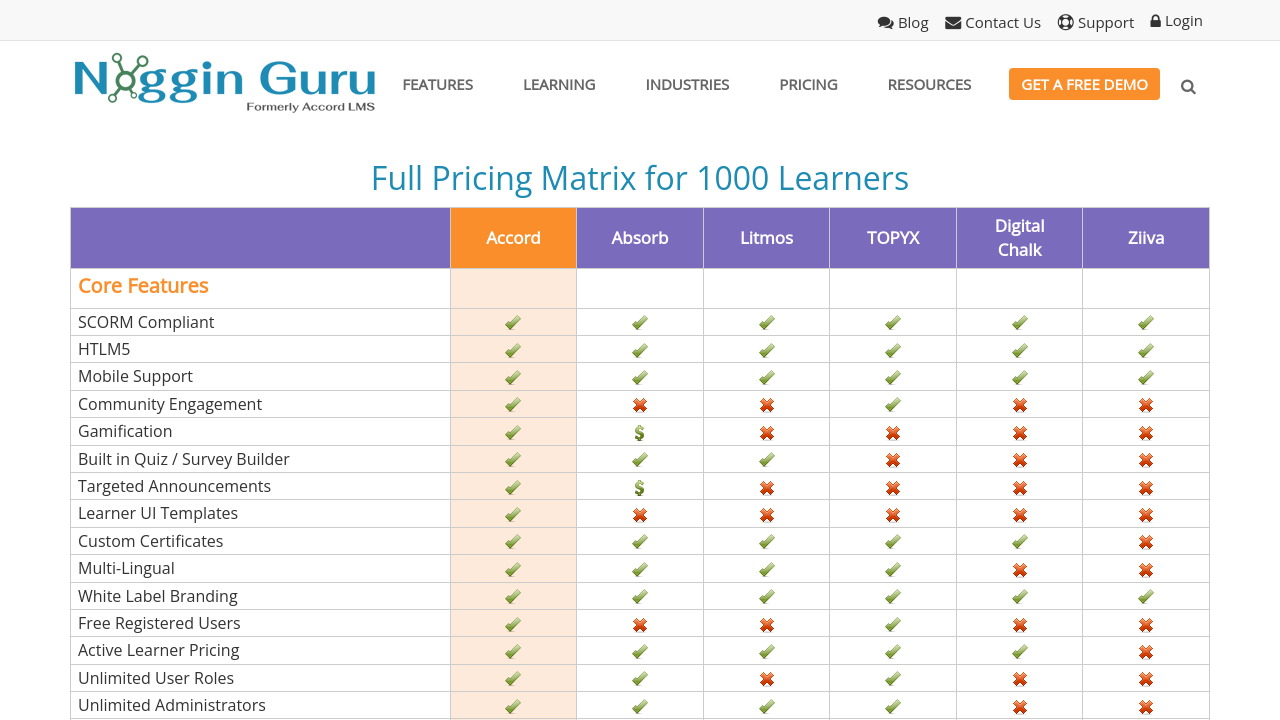Click TOPYX's red X for Quiz / Survey Builder
This screenshot has width=1280, height=720.
[x=893, y=460]
